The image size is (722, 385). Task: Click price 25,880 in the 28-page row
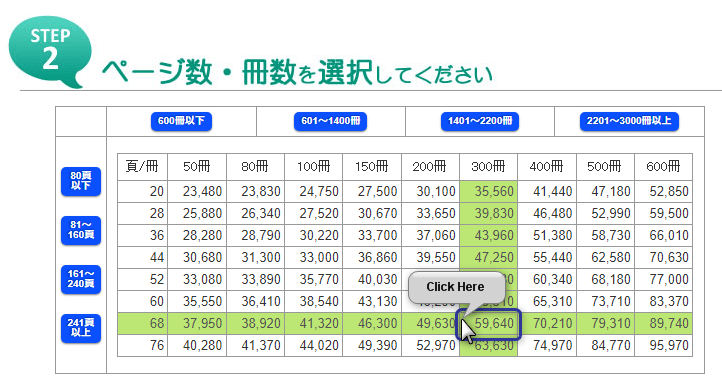[x=197, y=214]
